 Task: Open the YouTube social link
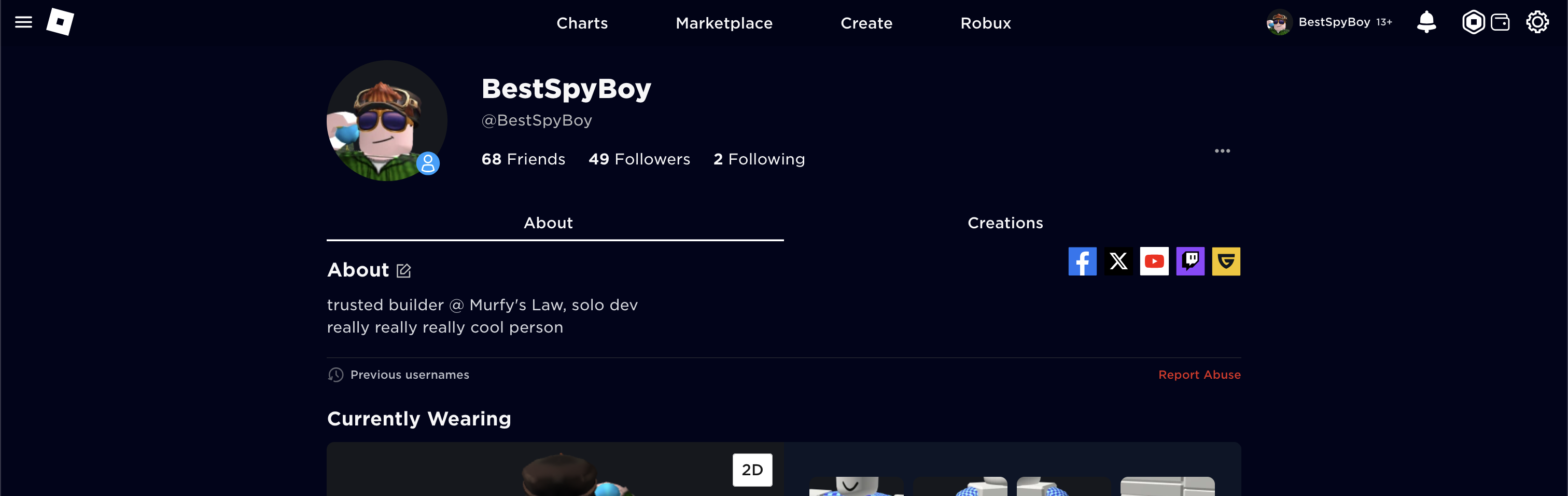1154,261
